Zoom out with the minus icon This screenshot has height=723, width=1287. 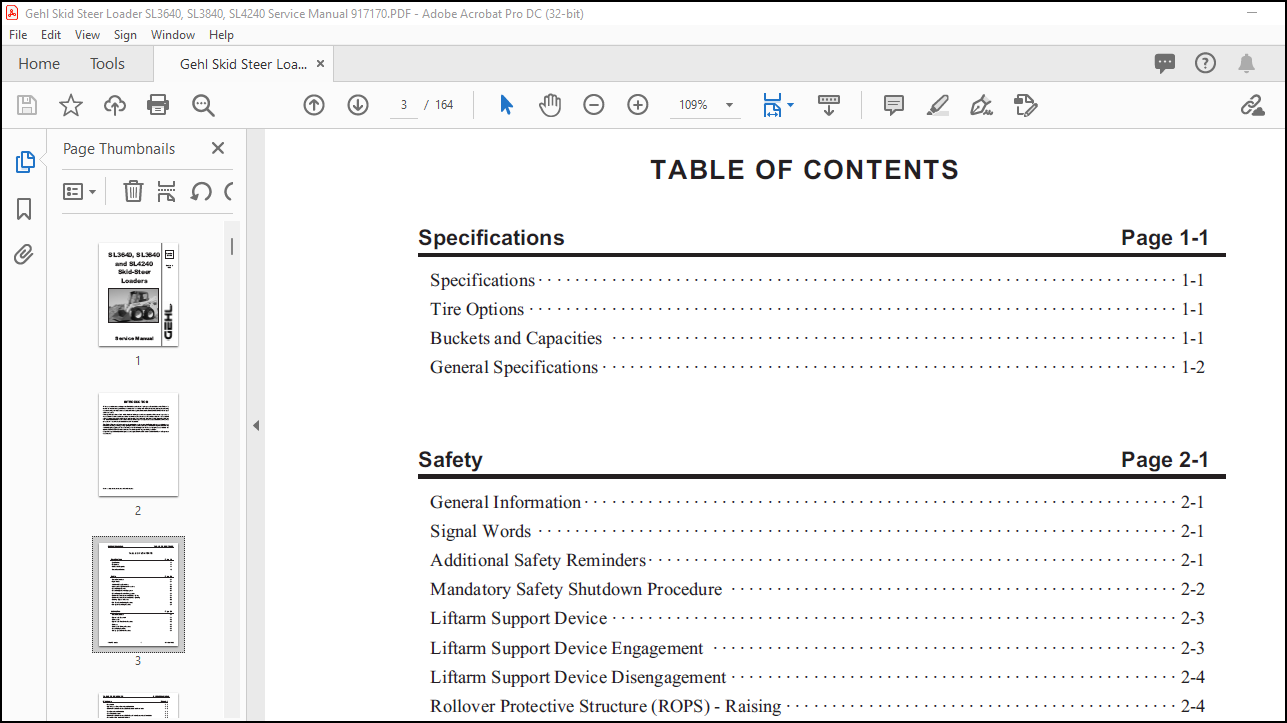coord(594,105)
